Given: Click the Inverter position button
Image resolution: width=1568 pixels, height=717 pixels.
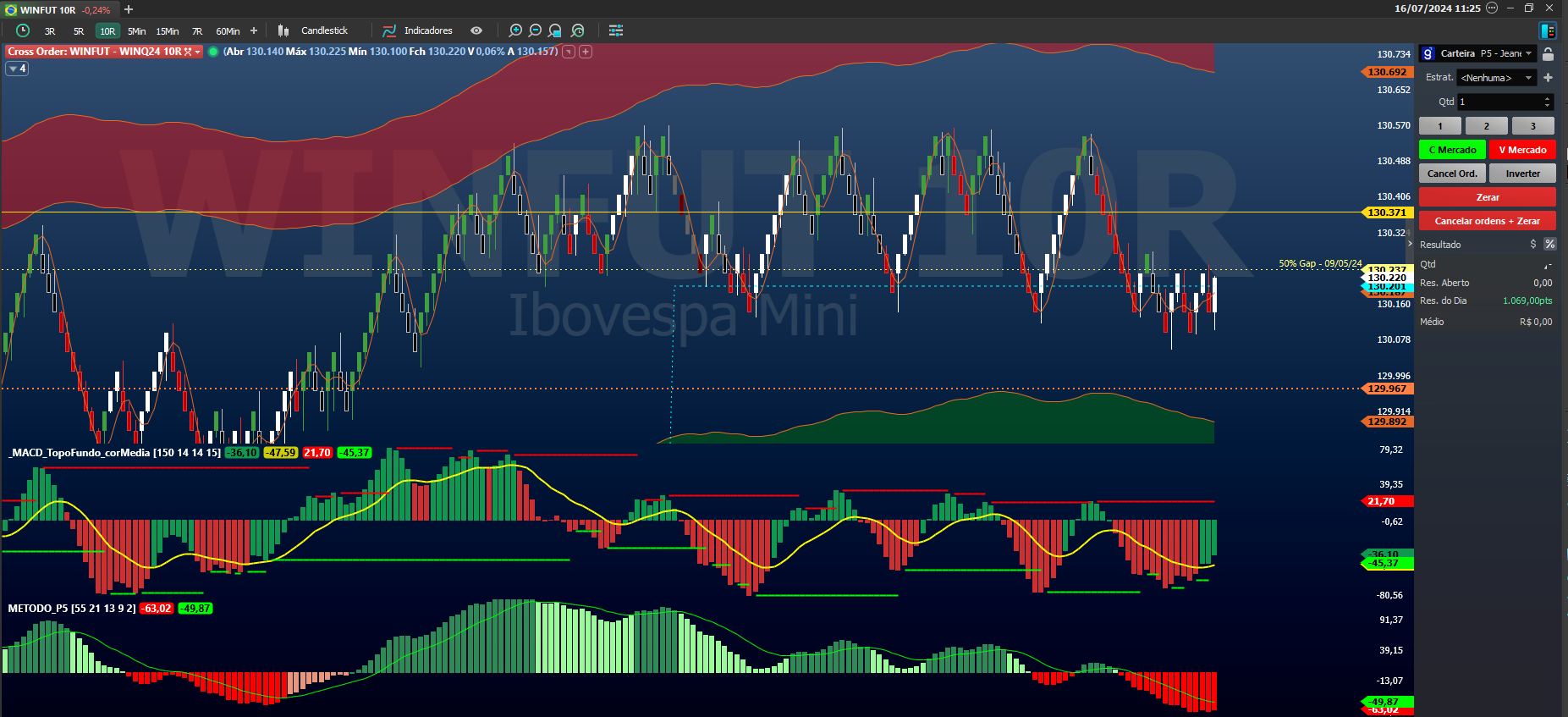Looking at the screenshot, I should point(1522,174).
